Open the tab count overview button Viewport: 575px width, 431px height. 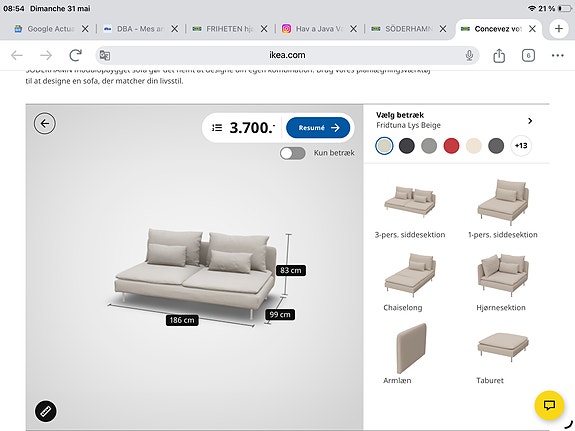[x=528, y=56]
